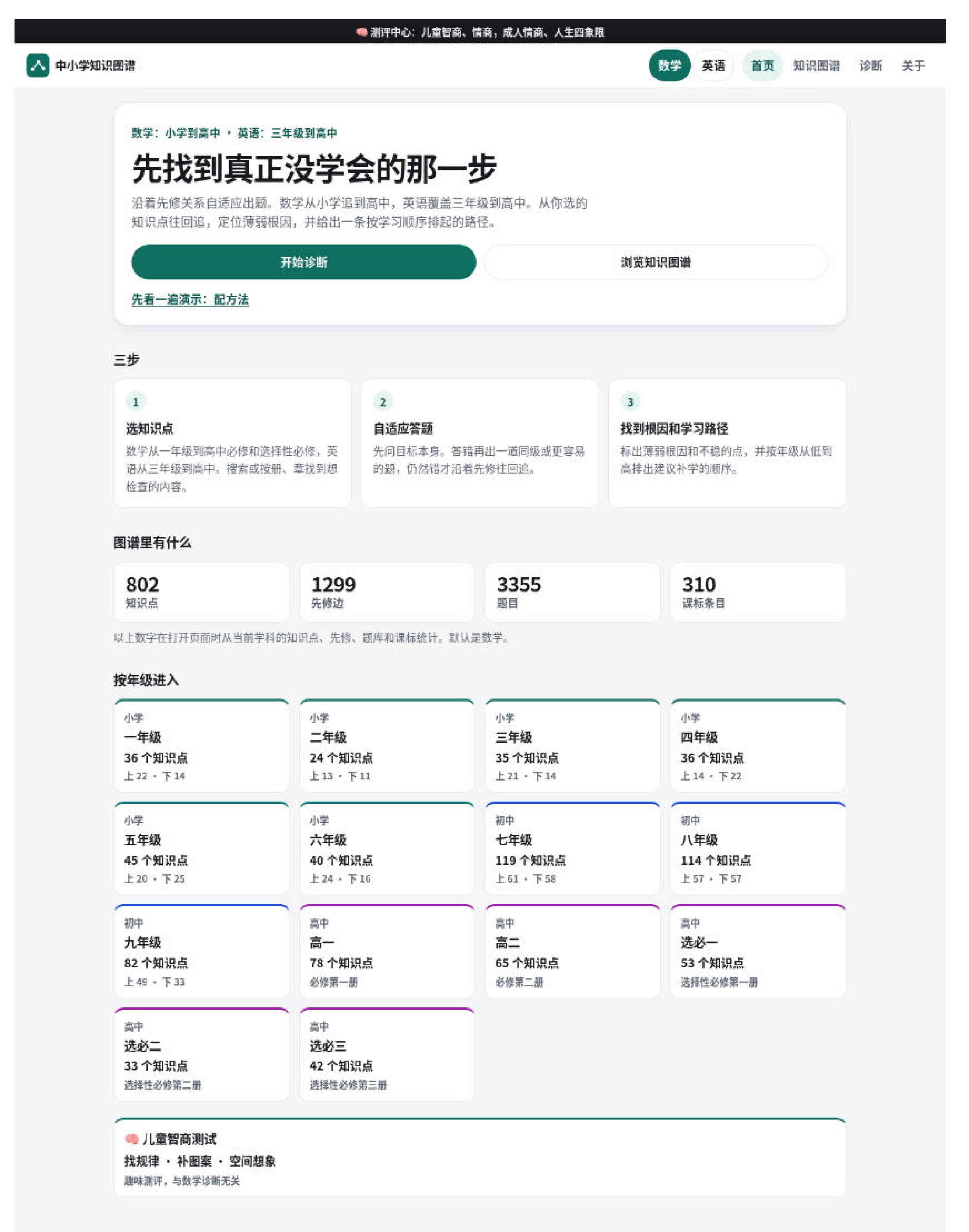Go to the 知识图谱 nav tab
Screen dimensions: 969x1232
point(816,65)
